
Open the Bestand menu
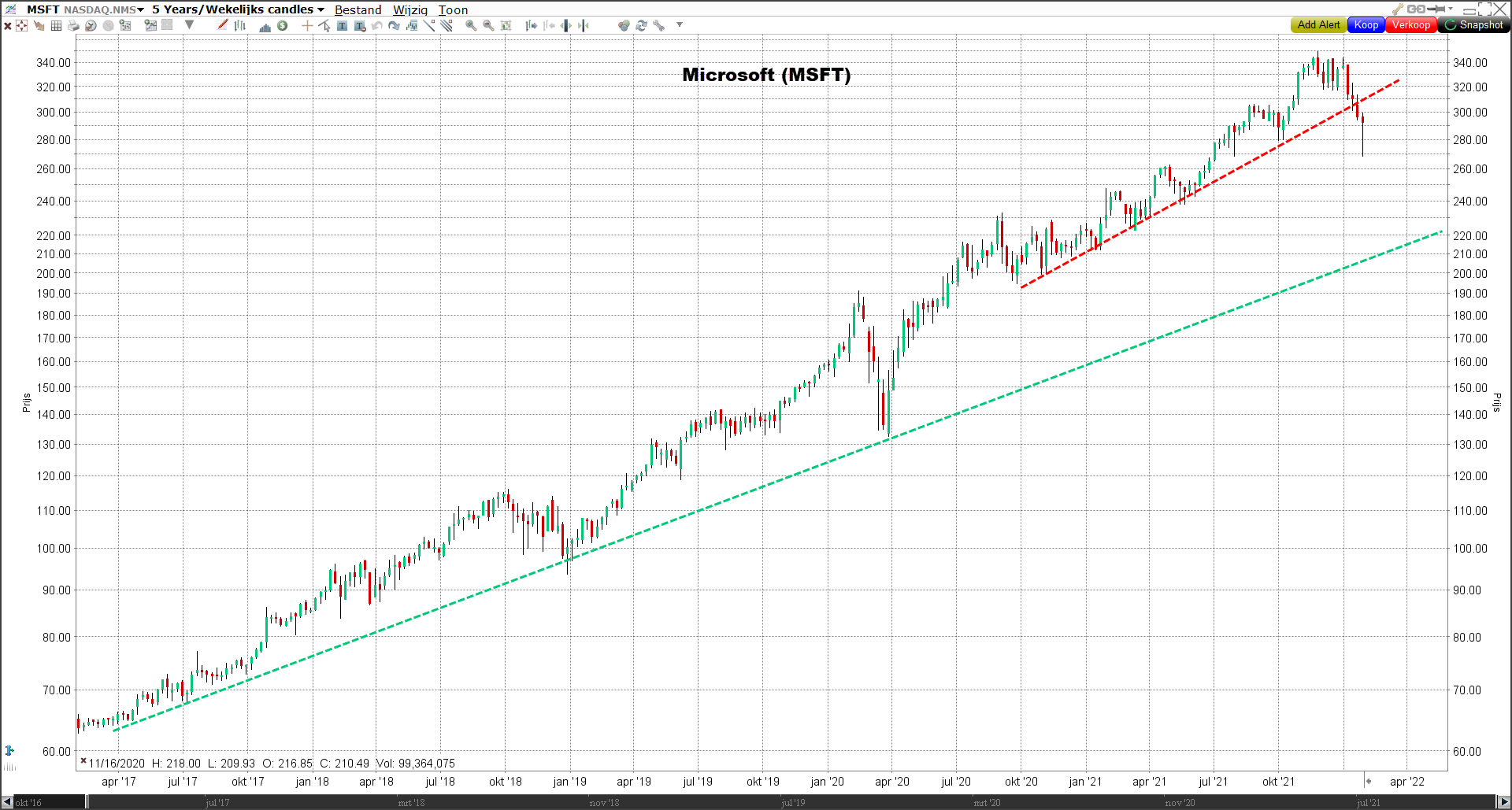[358, 9]
